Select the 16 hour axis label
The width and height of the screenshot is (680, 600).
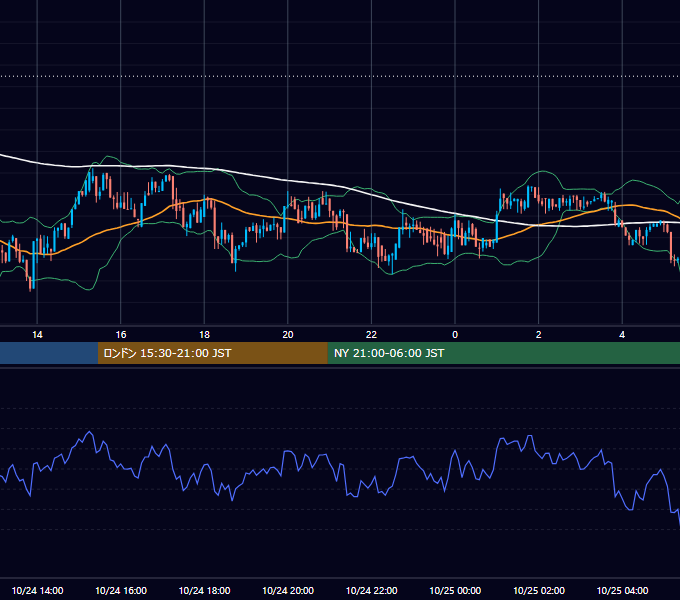tap(121, 335)
